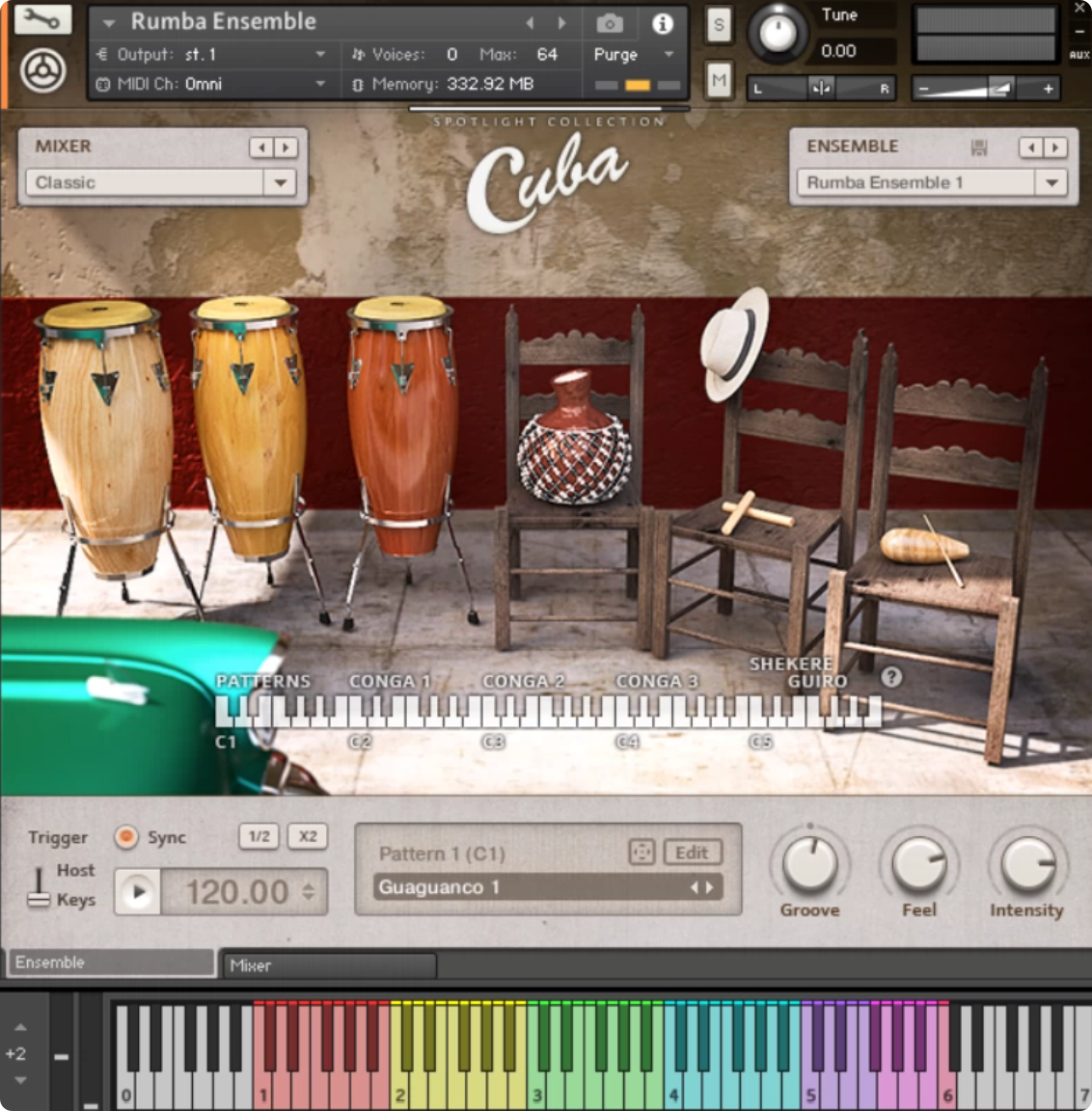Screen dimensions: 1092x1111
Task: Switch to the Ensemble tab
Action: [x=110, y=962]
